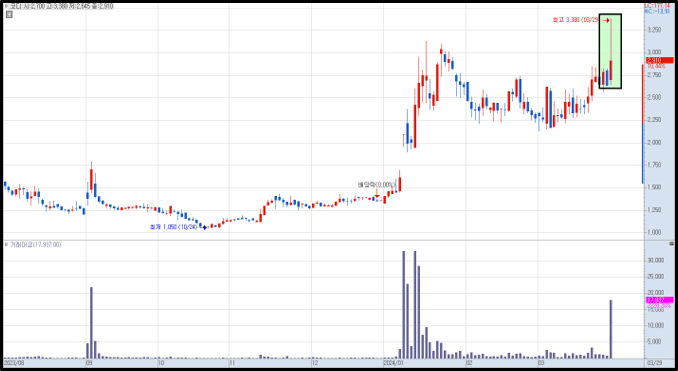The image size is (678, 371).
Task: Click the 03/29 date label at the axis corner
Action: pos(655,363)
